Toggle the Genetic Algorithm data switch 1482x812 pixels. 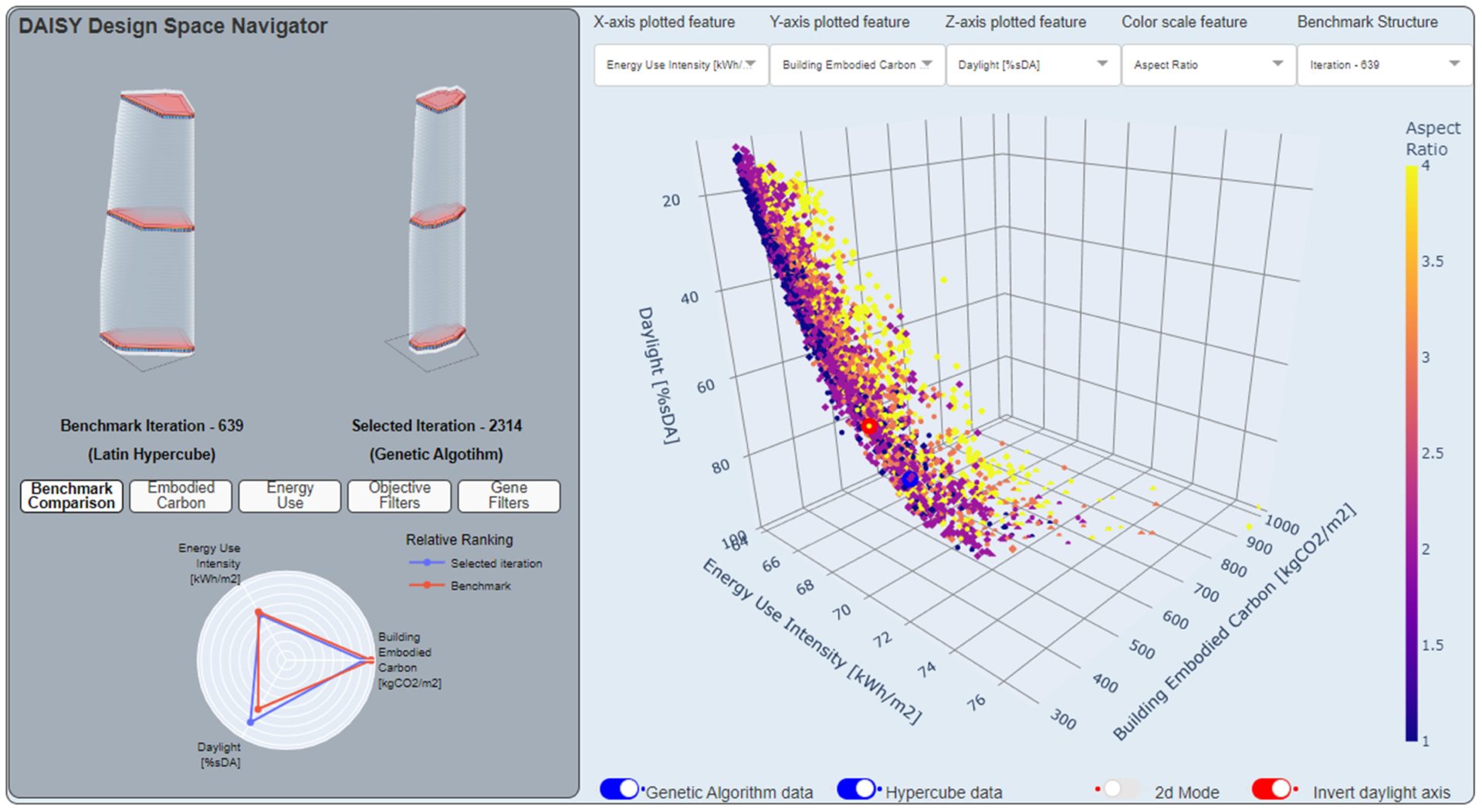(620, 789)
